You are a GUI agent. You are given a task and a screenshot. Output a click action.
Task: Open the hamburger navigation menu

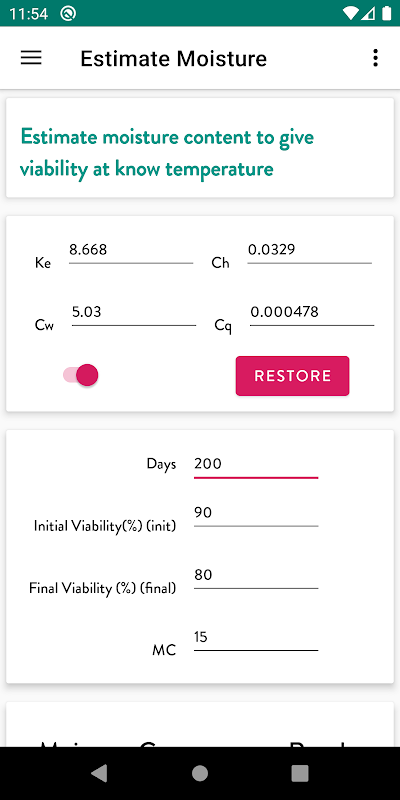click(x=31, y=58)
